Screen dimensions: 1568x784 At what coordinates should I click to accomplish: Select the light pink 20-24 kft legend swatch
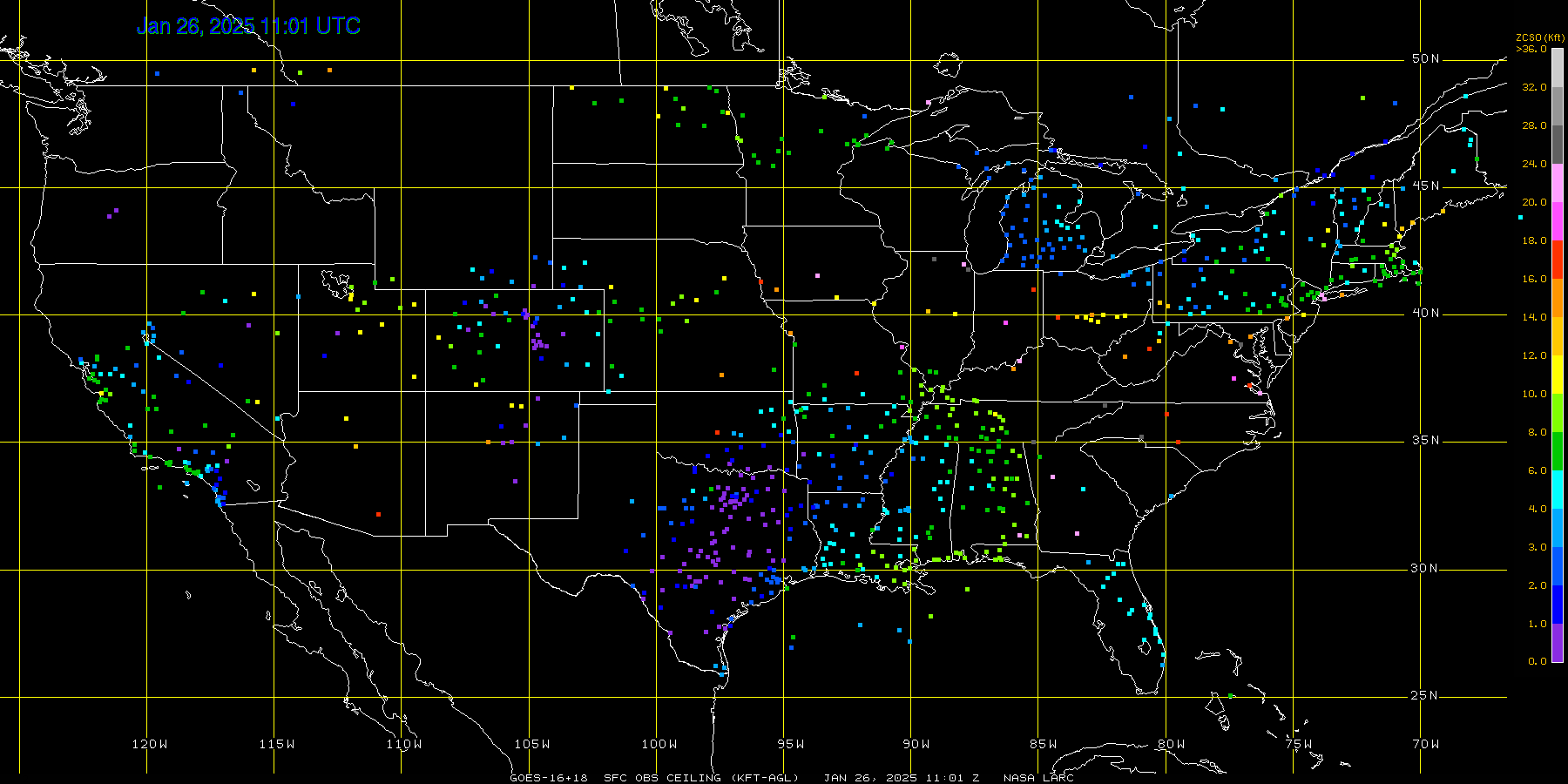(x=1558, y=183)
